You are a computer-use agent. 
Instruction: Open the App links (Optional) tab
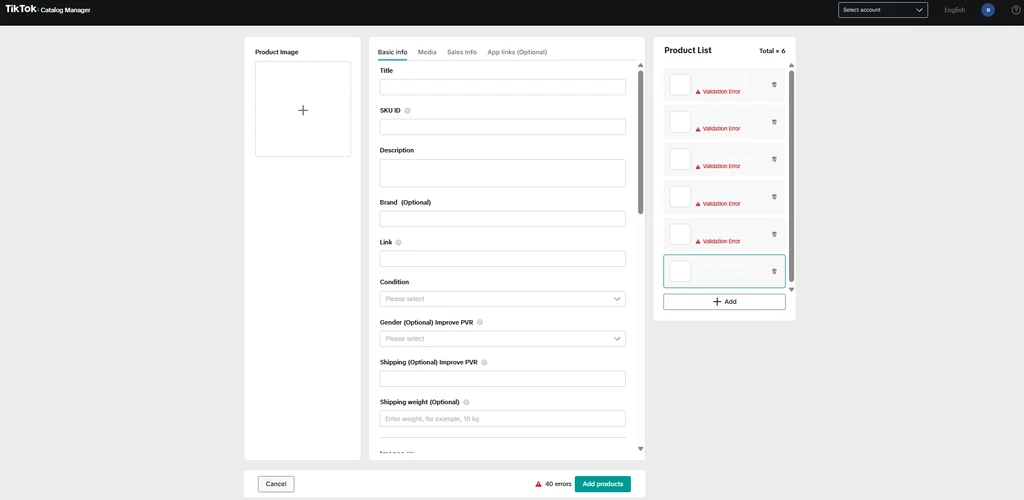(517, 52)
